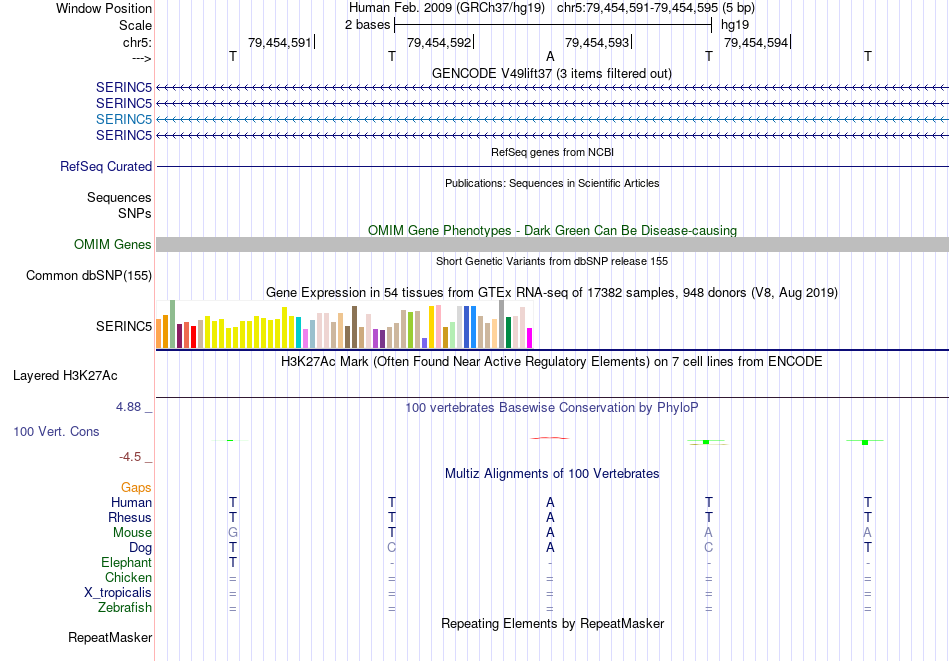This screenshot has height=661, width=950.
Task: Select the X_tropicalis alignment row label
Action: 118,593
